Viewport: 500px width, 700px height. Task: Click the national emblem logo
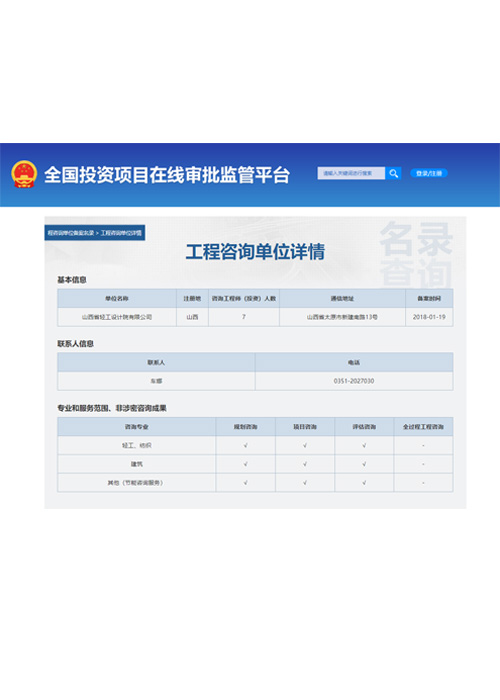coord(24,174)
